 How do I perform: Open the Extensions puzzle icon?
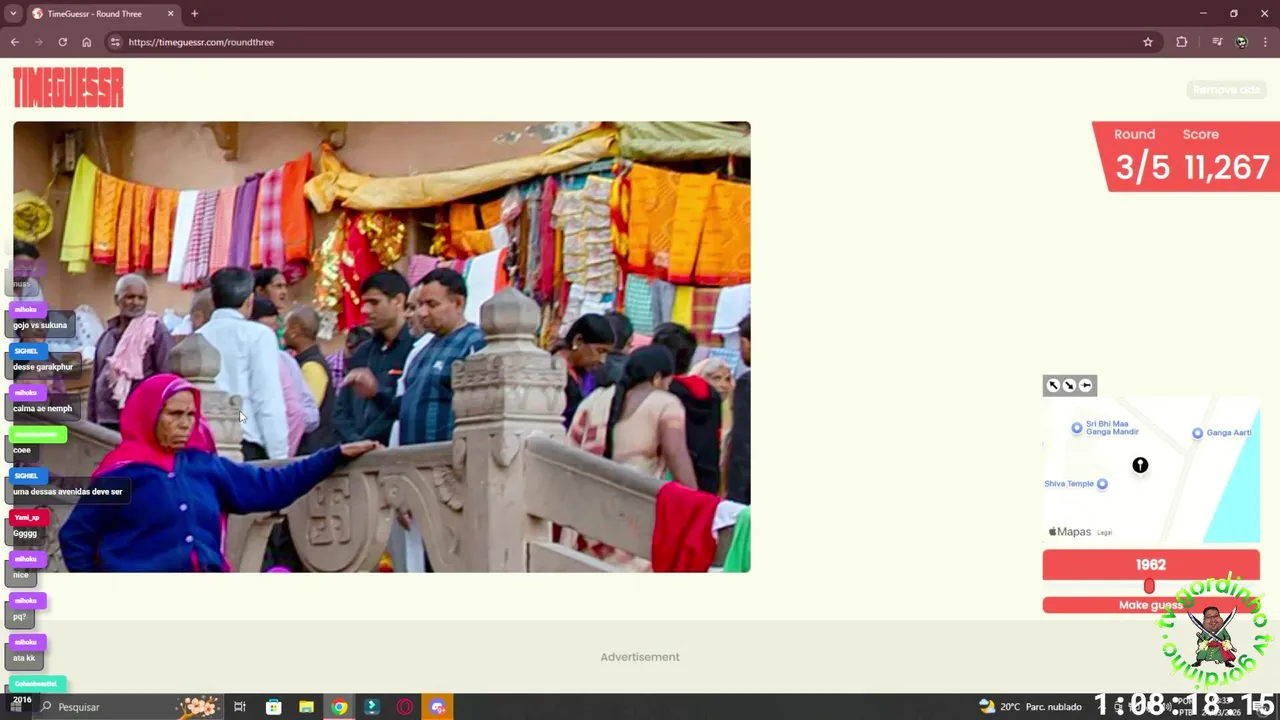[1182, 42]
